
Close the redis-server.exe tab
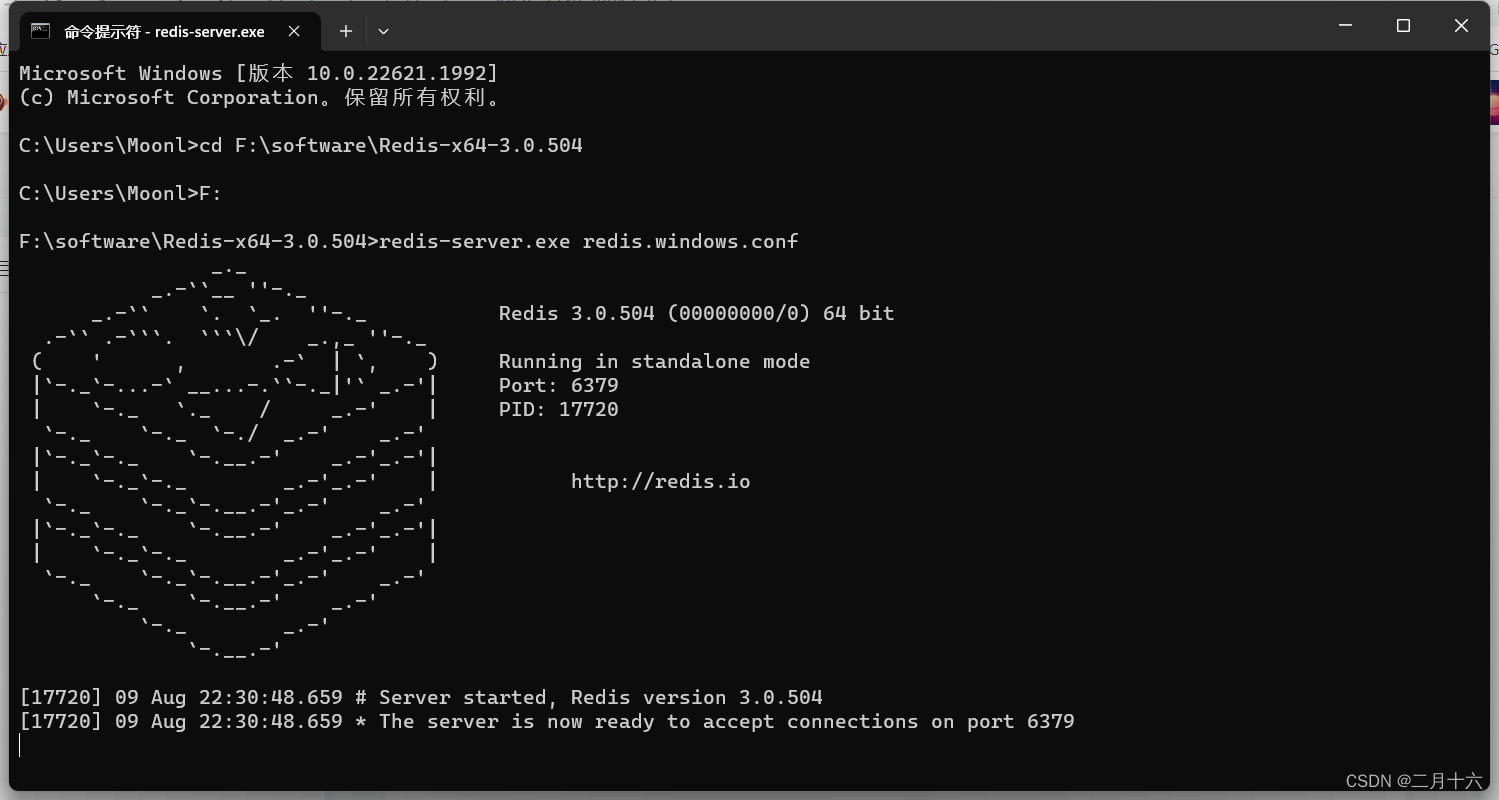(294, 31)
